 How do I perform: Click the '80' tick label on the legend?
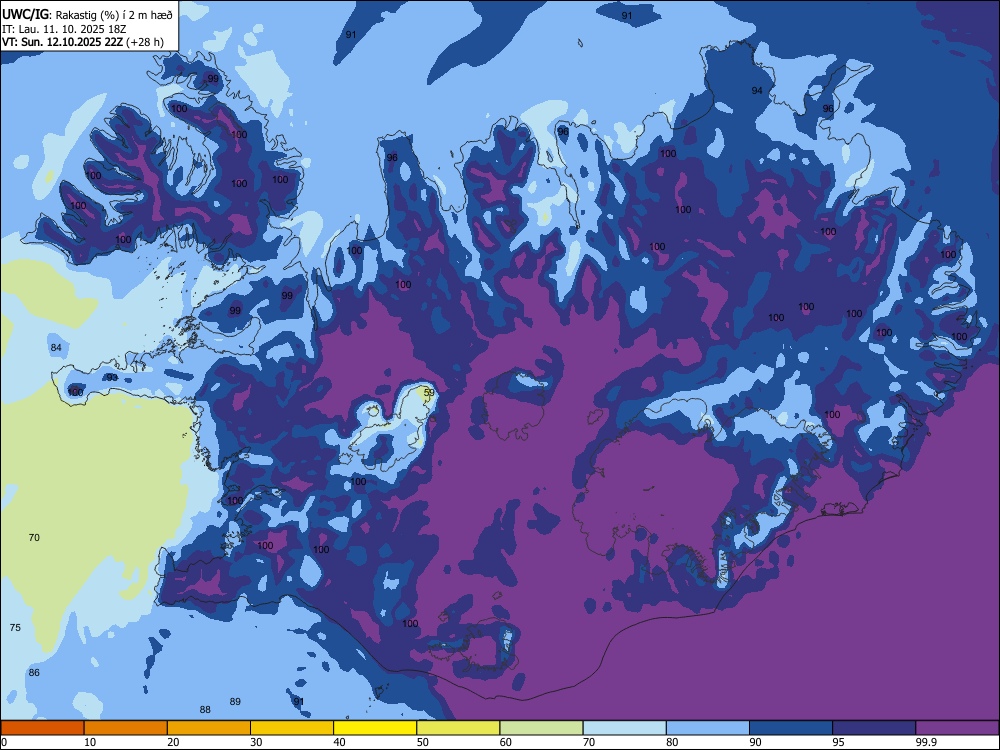(x=672, y=742)
